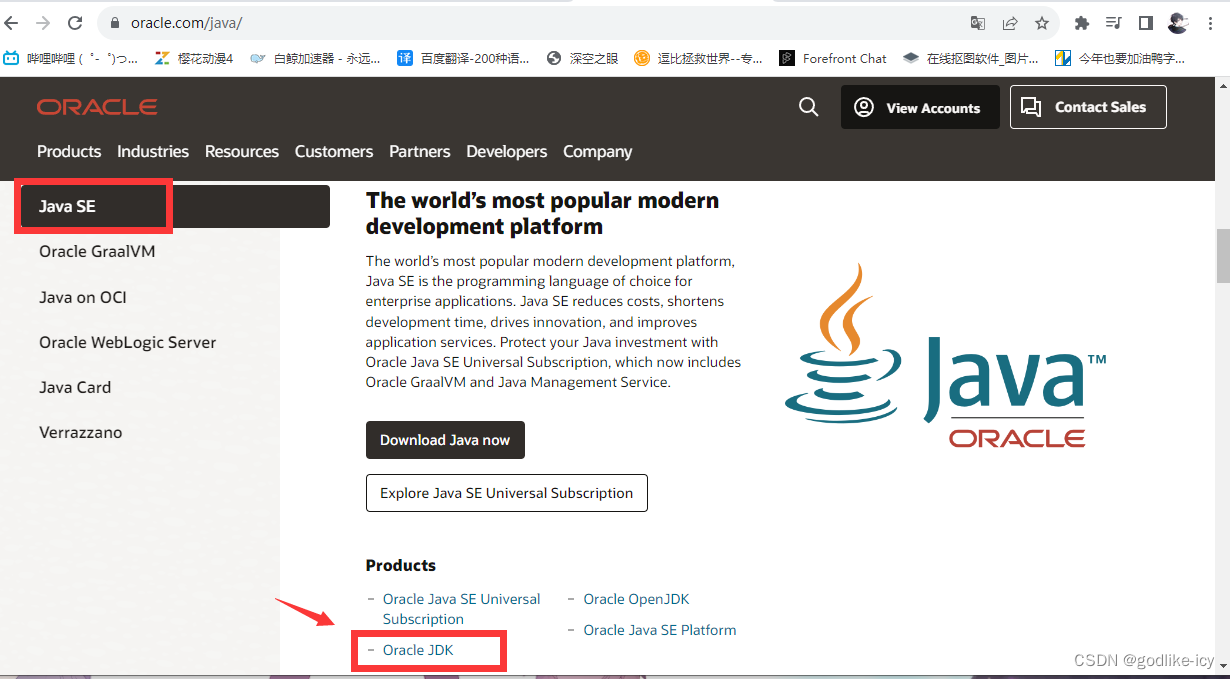Open the Company navigation menu
The width and height of the screenshot is (1230, 679).
[598, 151]
